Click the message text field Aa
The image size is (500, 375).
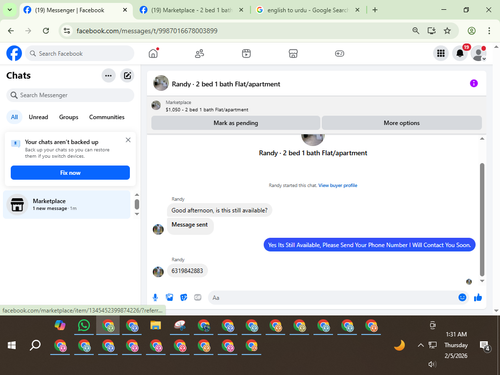pos(333,298)
